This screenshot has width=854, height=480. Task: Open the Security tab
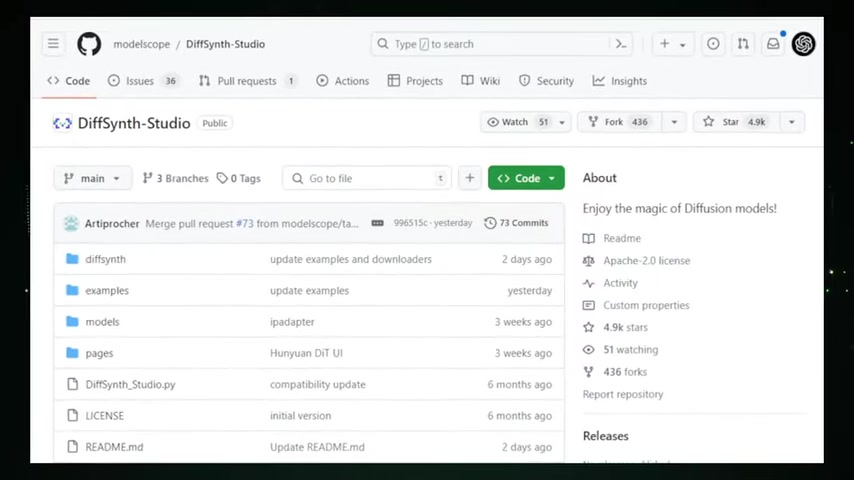pyautogui.click(x=546, y=81)
